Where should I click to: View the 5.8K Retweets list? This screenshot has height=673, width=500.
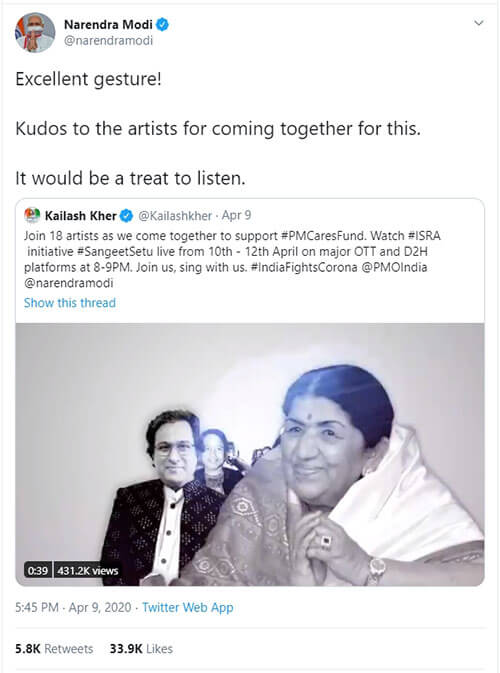pyautogui.click(x=54, y=649)
